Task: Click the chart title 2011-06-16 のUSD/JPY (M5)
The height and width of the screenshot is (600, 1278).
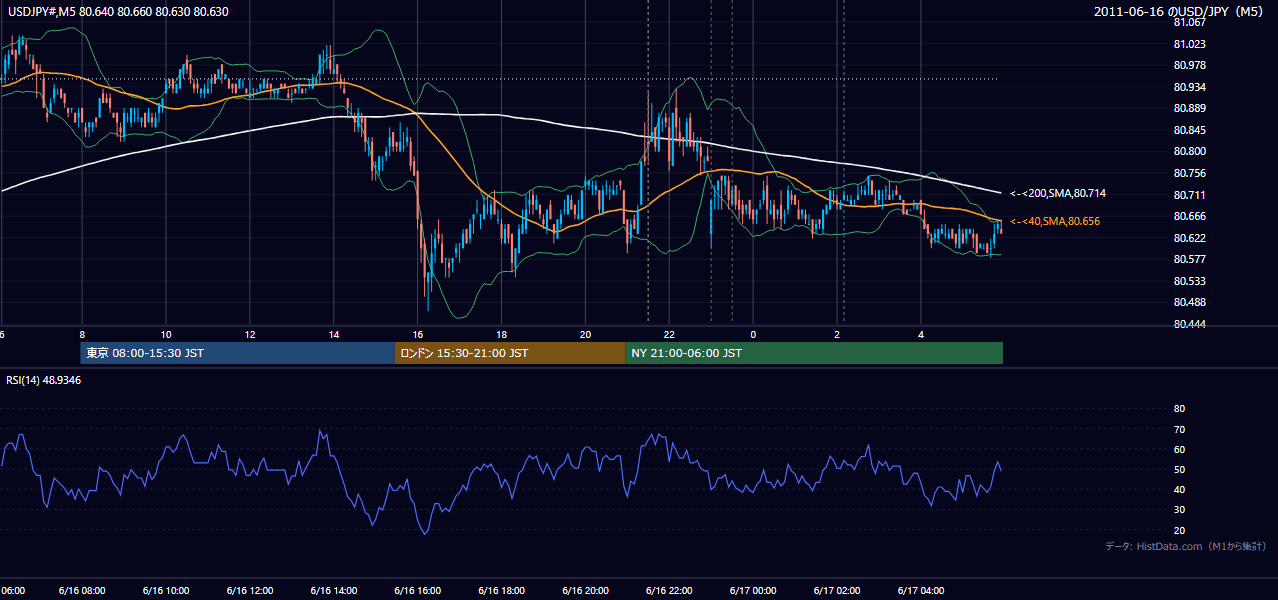Action: click(1180, 12)
